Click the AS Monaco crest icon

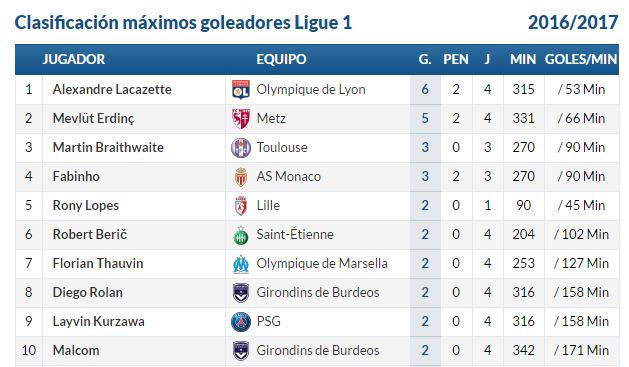(241, 176)
